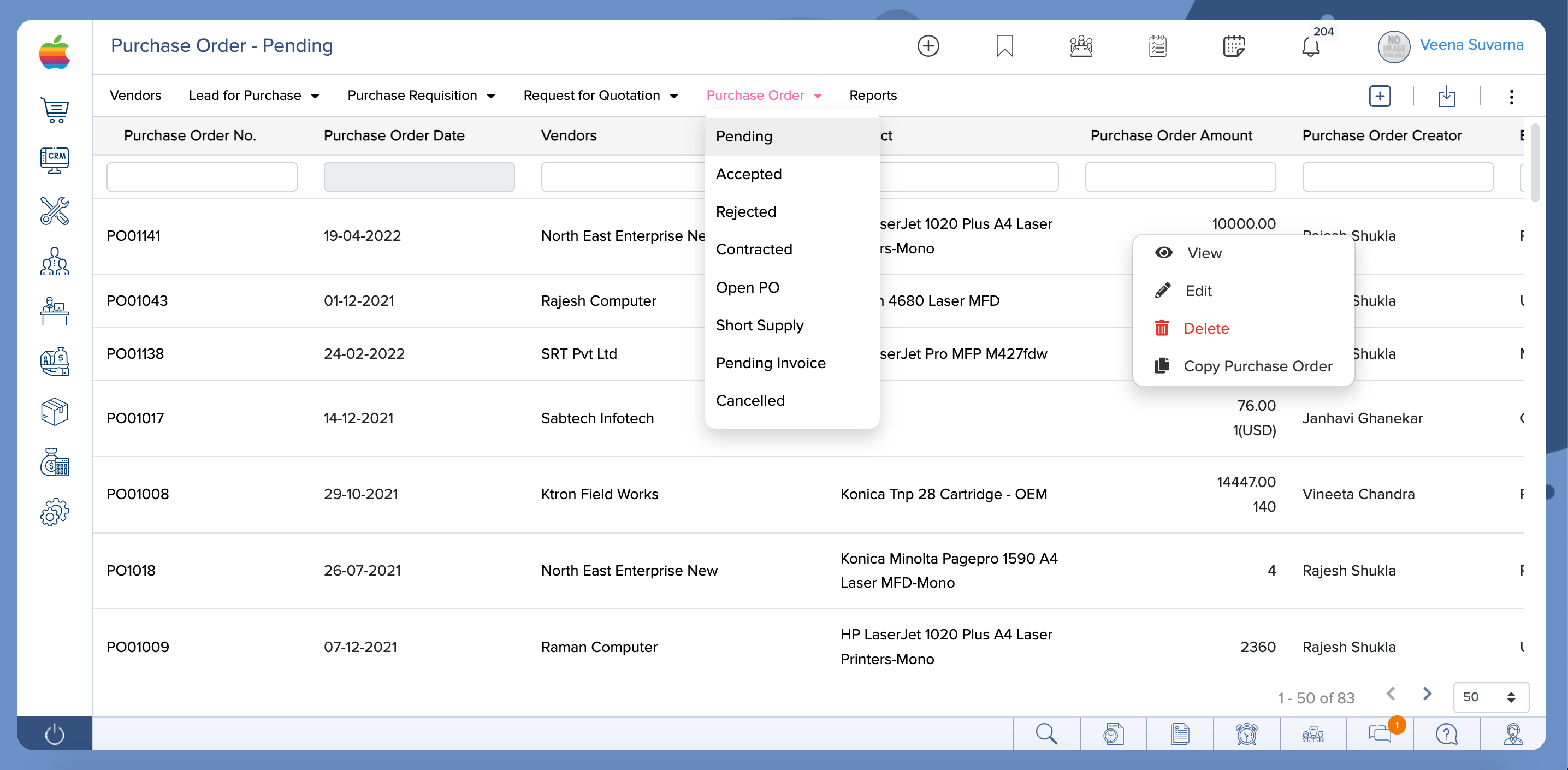The height and width of the screenshot is (770, 1568).
Task: Click the search magnifier in bottom bar
Action: (1046, 733)
